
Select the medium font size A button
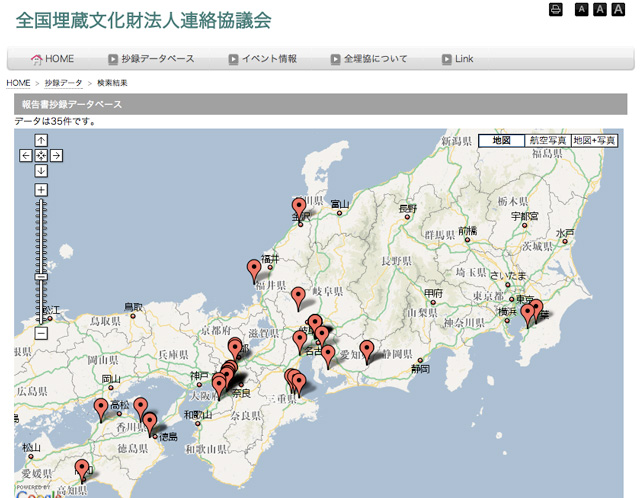tap(600, 9)
